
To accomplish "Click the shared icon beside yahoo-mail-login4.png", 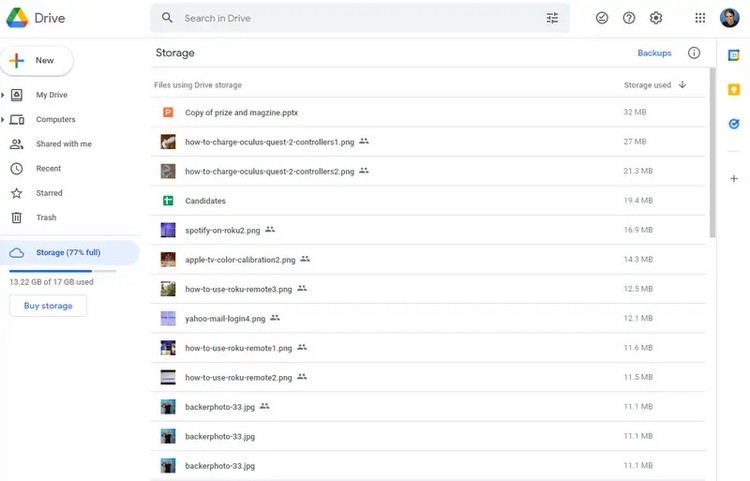I will coord(275,317).
